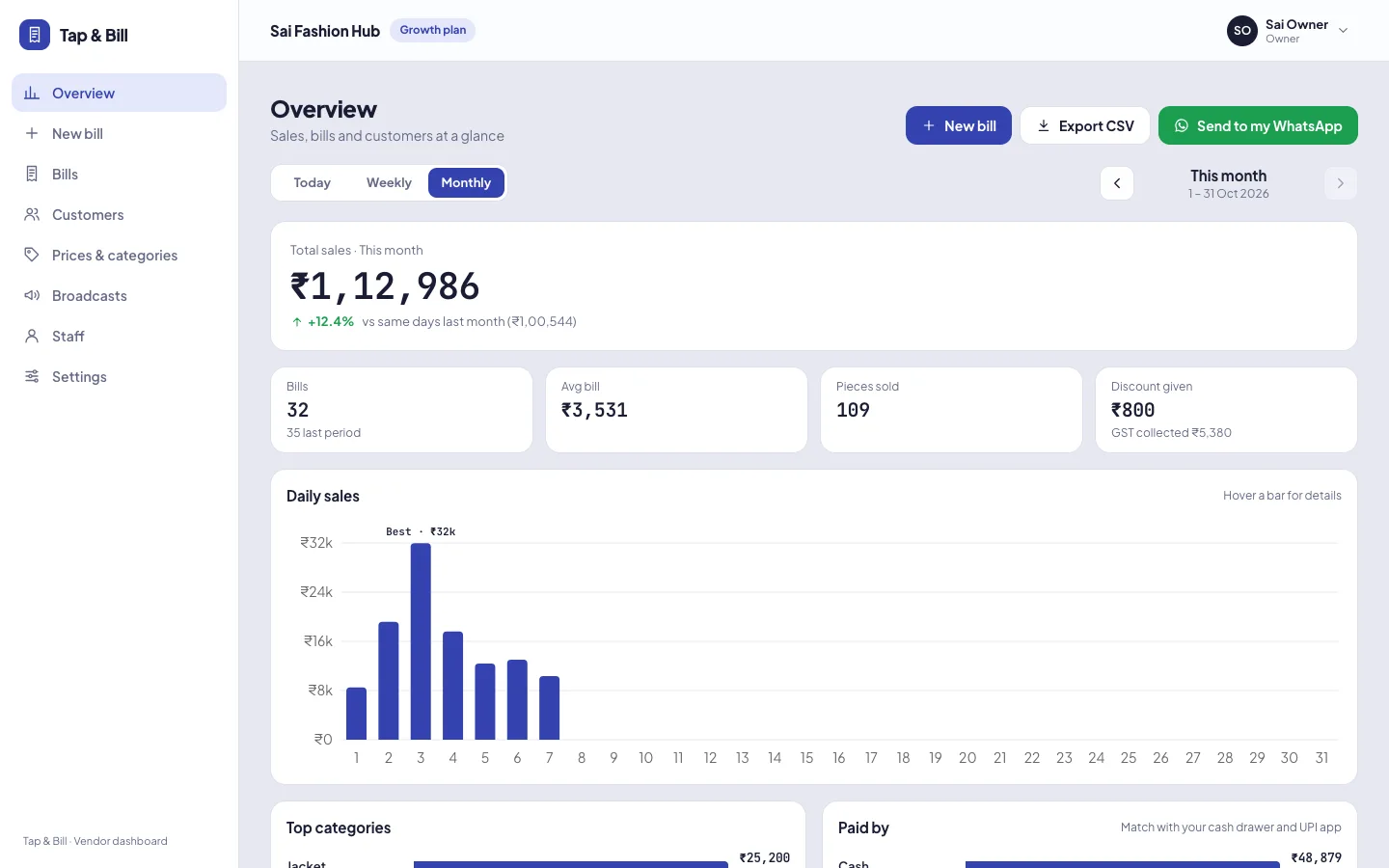
Task: Click the next month right chevron
Action: pos(1341,183)
